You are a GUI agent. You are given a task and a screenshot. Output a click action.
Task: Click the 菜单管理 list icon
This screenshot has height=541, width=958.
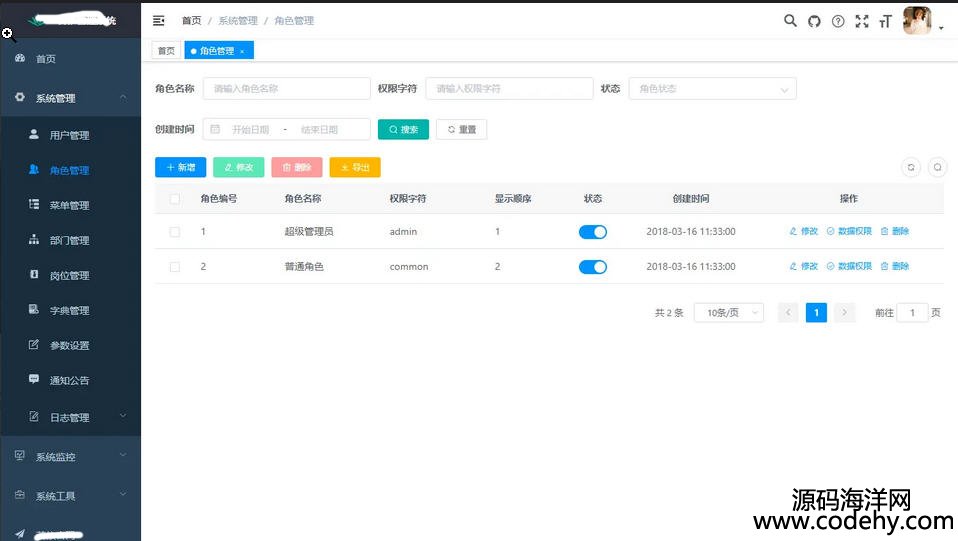[34, 204]
